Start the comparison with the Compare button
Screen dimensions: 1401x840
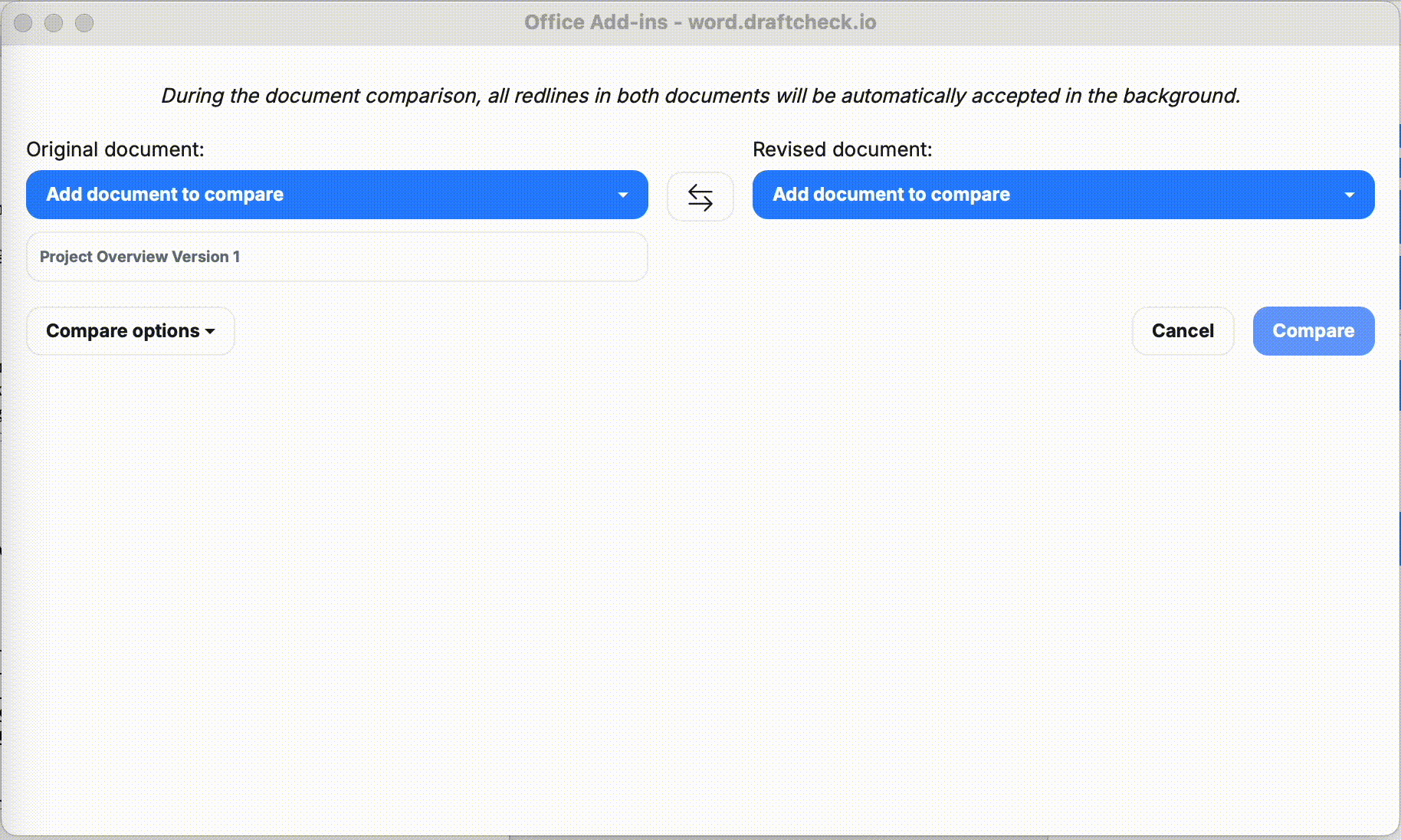pos(1313,331)
